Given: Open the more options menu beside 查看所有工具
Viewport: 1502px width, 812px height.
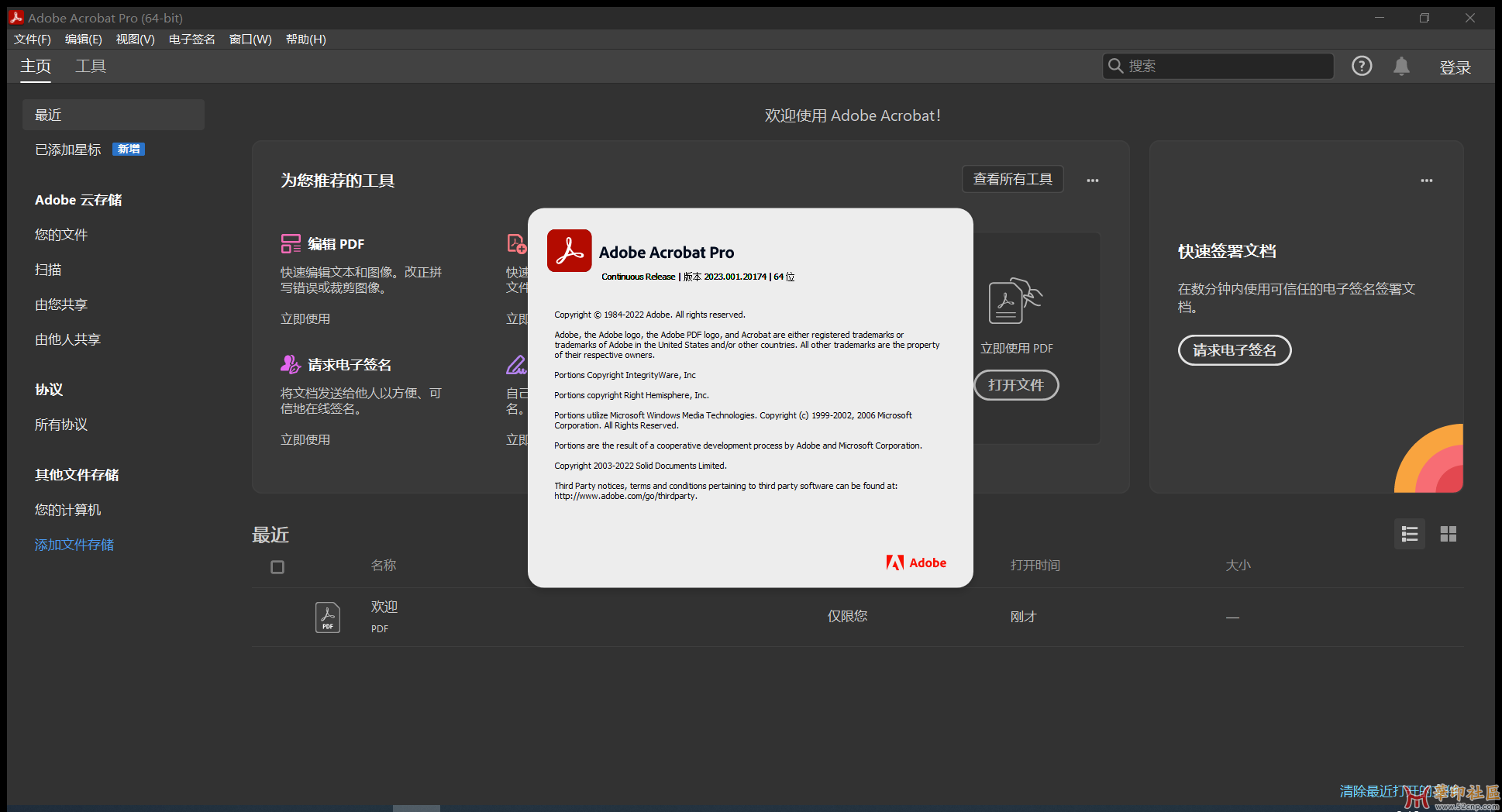Looking at the screenshot, I should (1092, 179).
